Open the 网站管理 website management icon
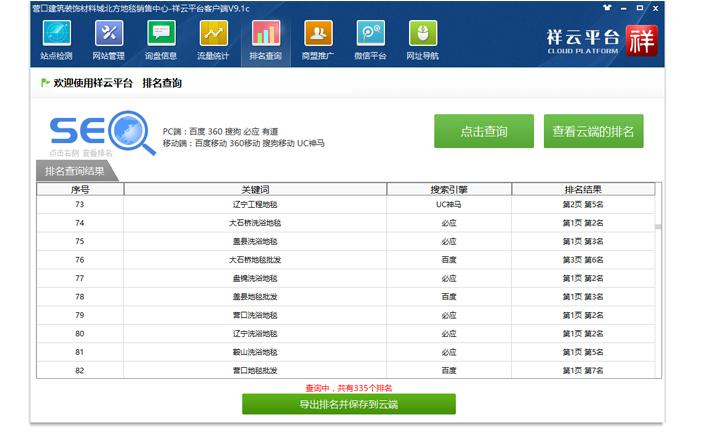This screenshot has width=705, height=432. (108, 40)
